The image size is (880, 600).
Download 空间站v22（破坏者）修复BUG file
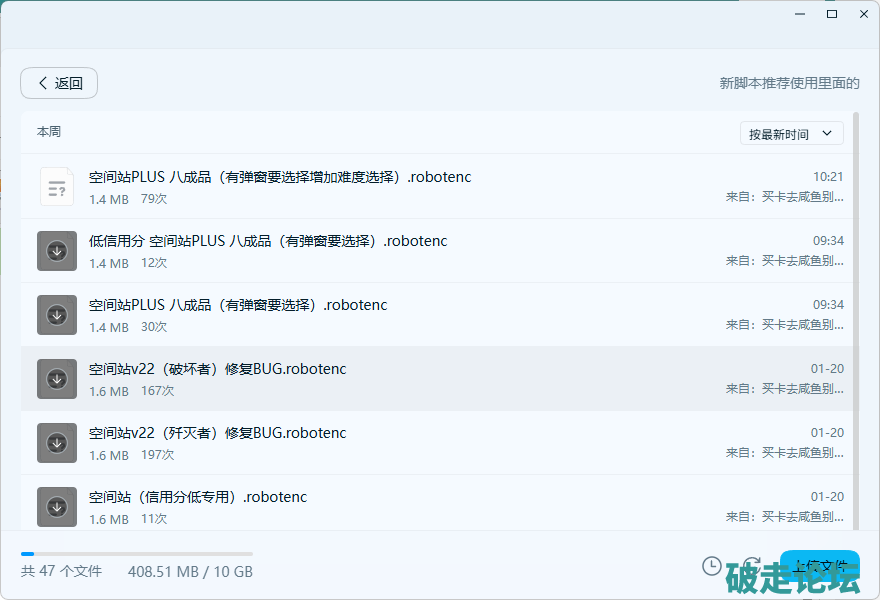[x=57, y=379]
